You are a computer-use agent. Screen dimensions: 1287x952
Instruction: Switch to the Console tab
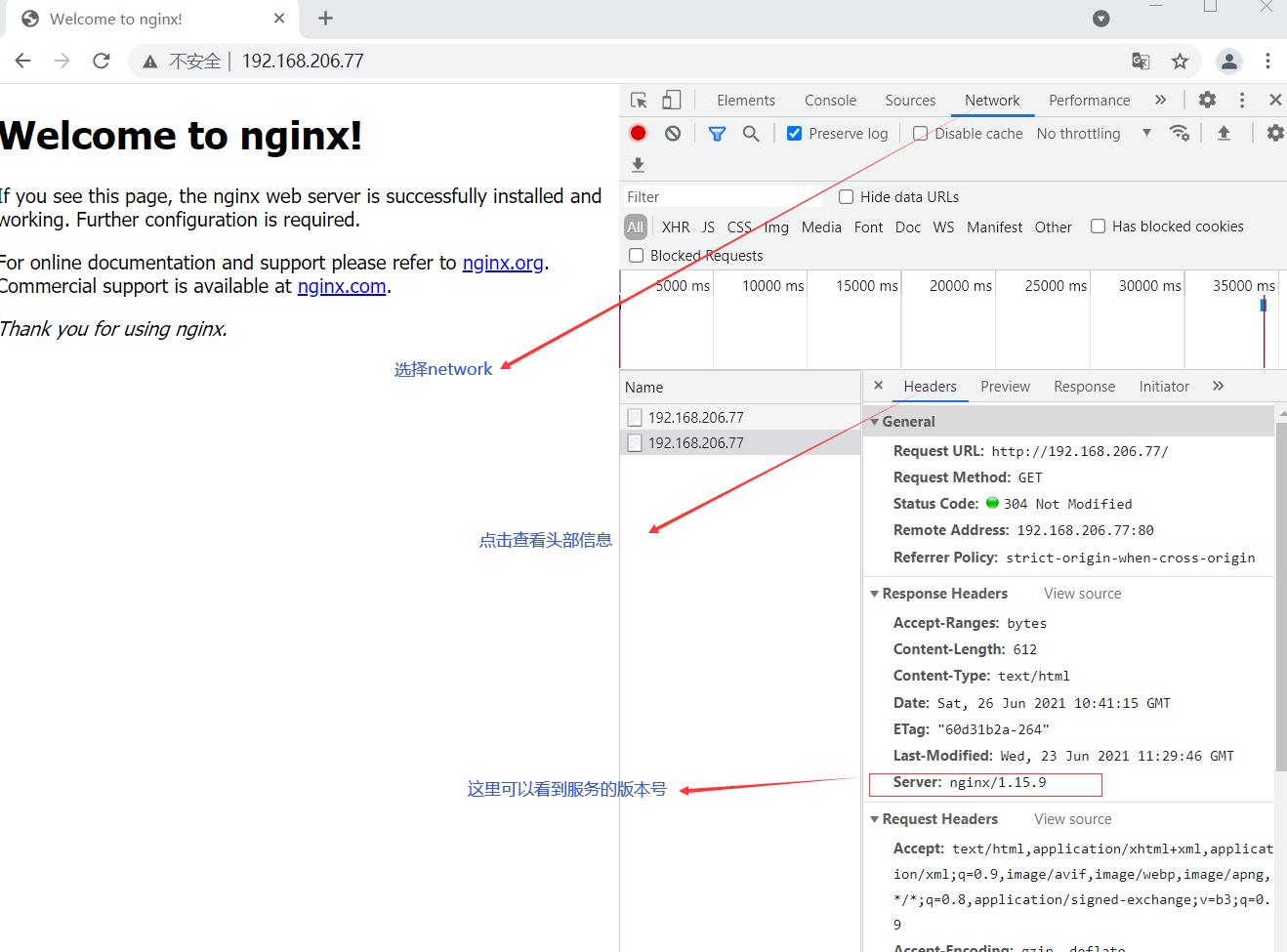click(830, 101)
